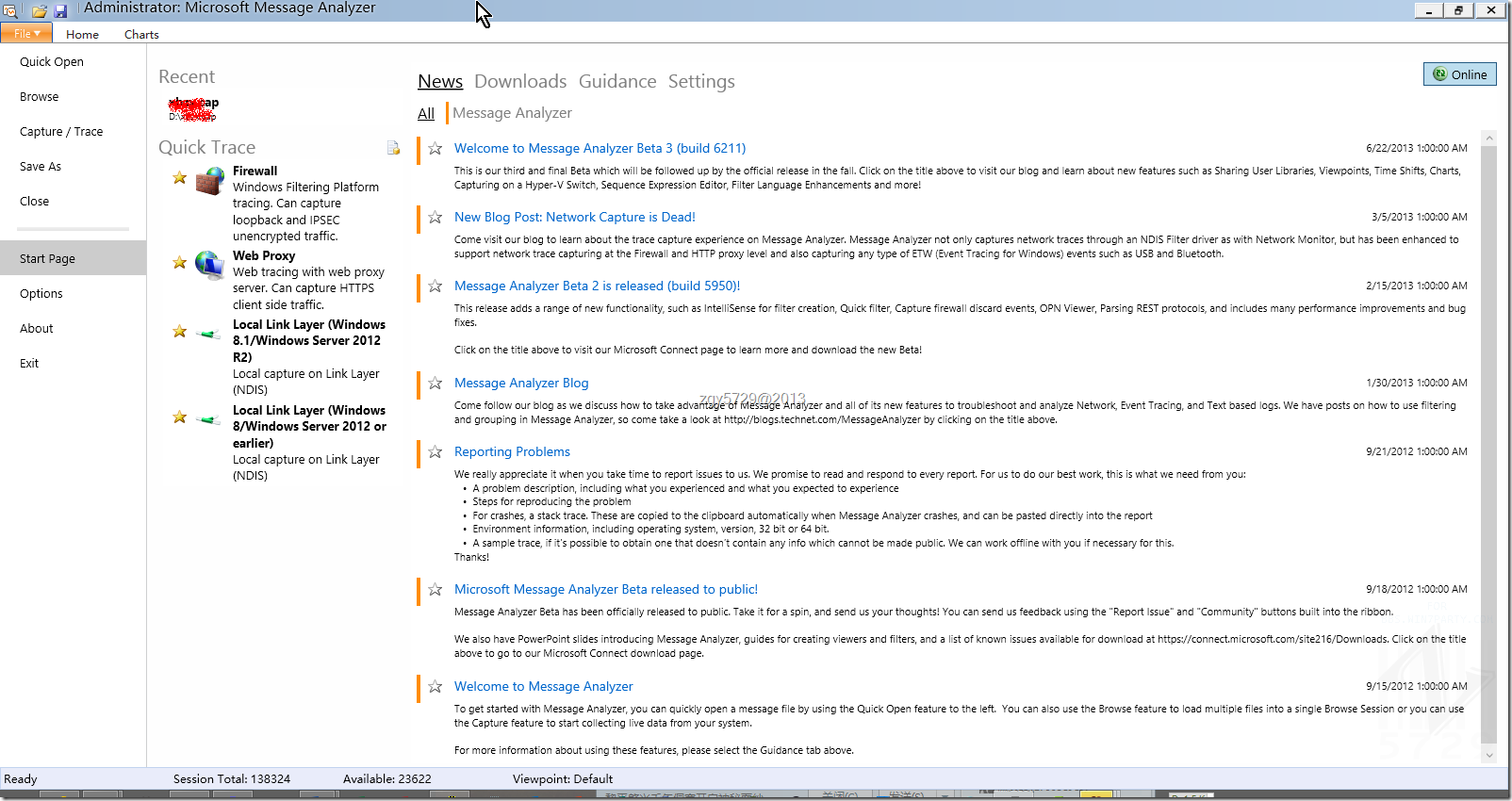
Task: Open Start Page in the sidebar
Action: coord(73,258)
